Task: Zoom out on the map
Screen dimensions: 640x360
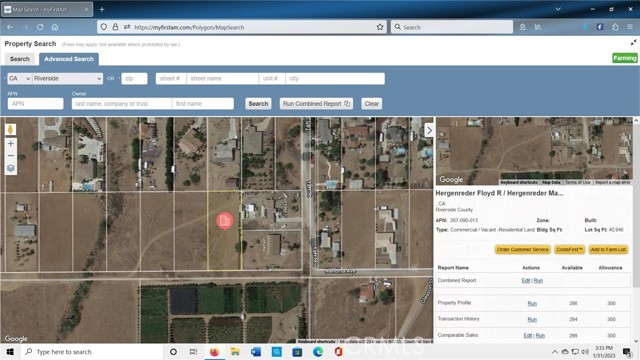Action: click(11, 156)
